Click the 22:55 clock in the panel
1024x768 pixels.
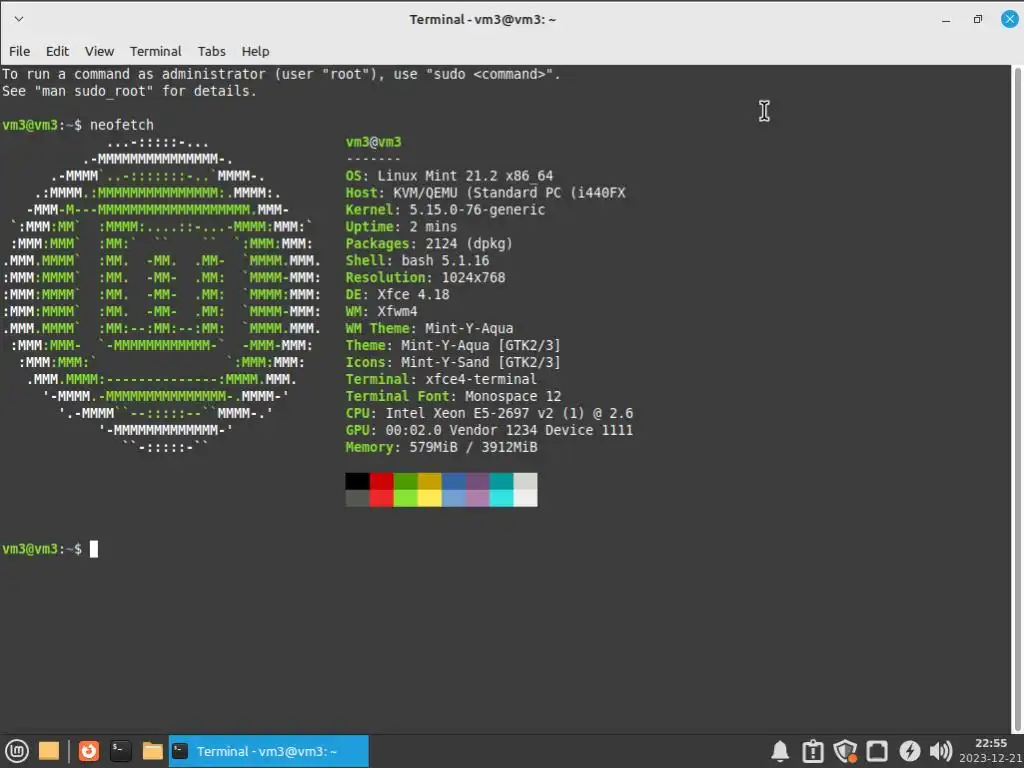(991, 743)
